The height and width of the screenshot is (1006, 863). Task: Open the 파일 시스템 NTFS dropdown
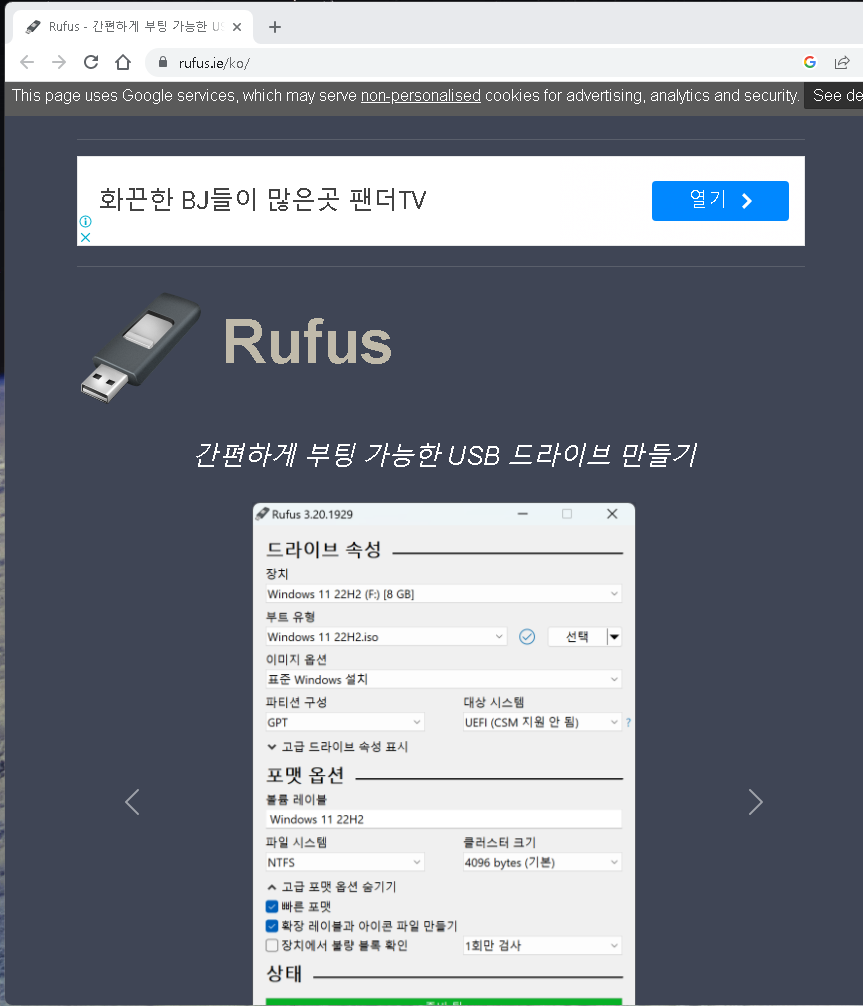344,862
